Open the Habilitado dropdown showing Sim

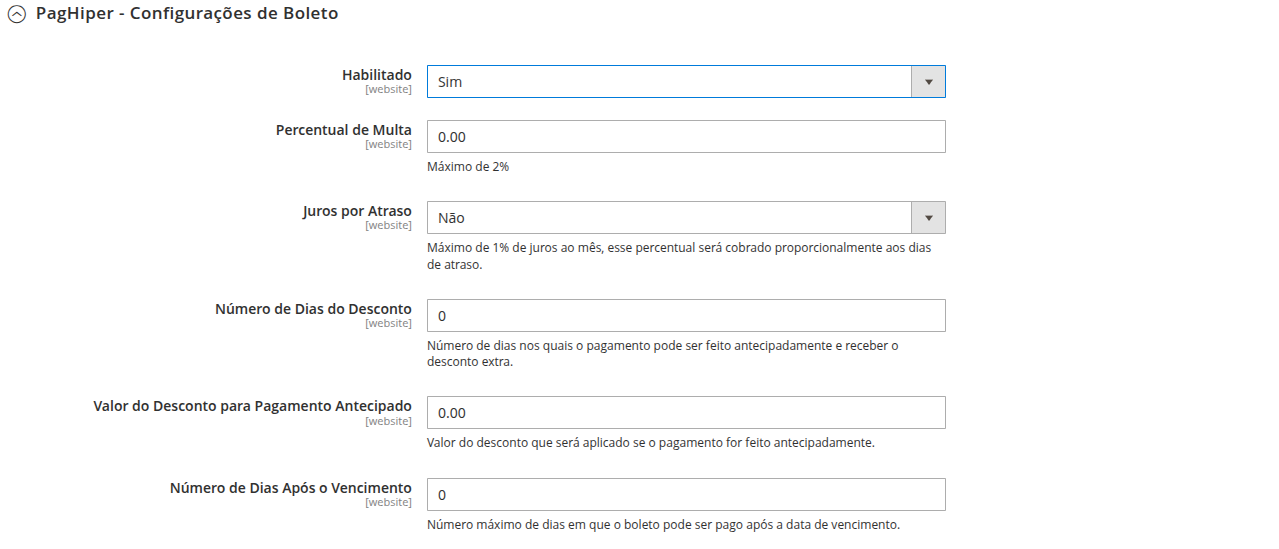pos(686,82)
